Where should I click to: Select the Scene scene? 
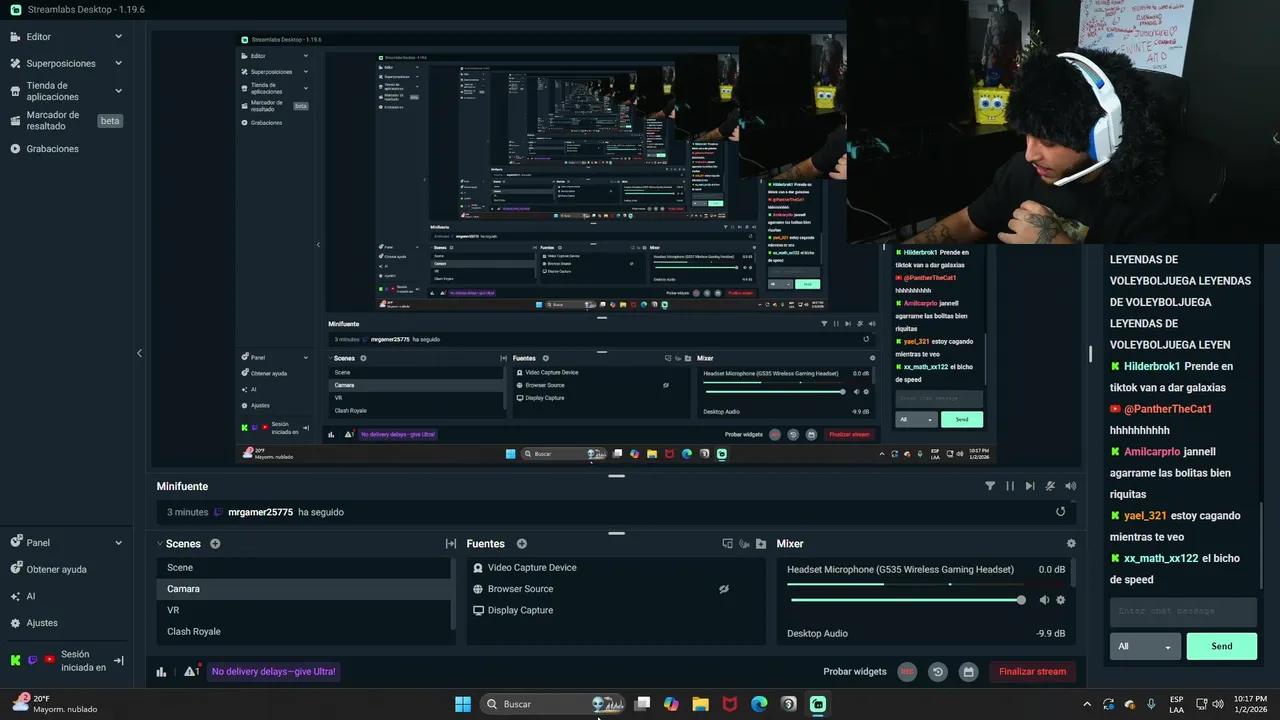pos(304,567)
